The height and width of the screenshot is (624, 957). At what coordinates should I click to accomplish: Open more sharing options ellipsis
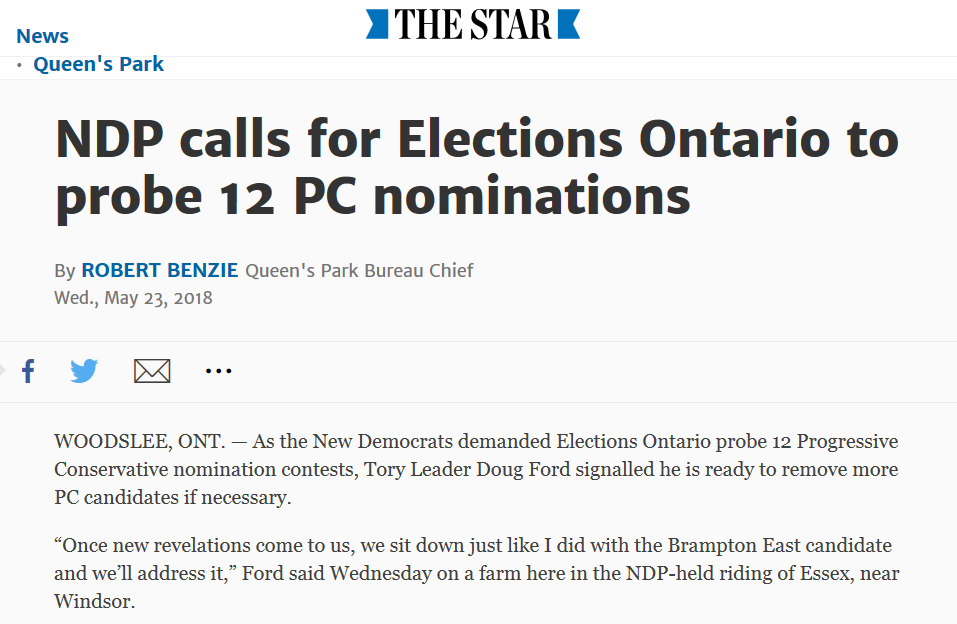tap(218, 371)
